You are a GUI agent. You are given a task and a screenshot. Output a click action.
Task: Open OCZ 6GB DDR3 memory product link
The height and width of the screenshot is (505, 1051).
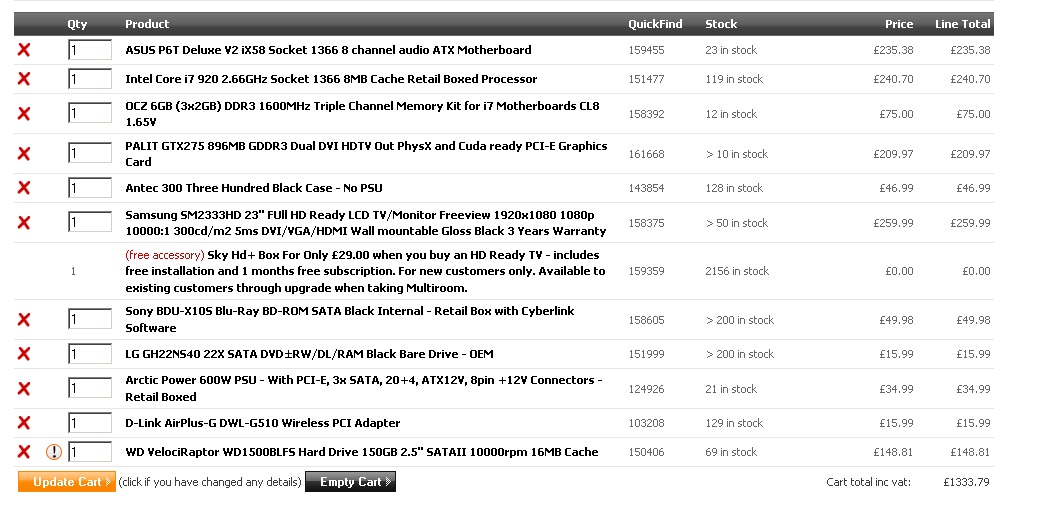tap(363, 114)
